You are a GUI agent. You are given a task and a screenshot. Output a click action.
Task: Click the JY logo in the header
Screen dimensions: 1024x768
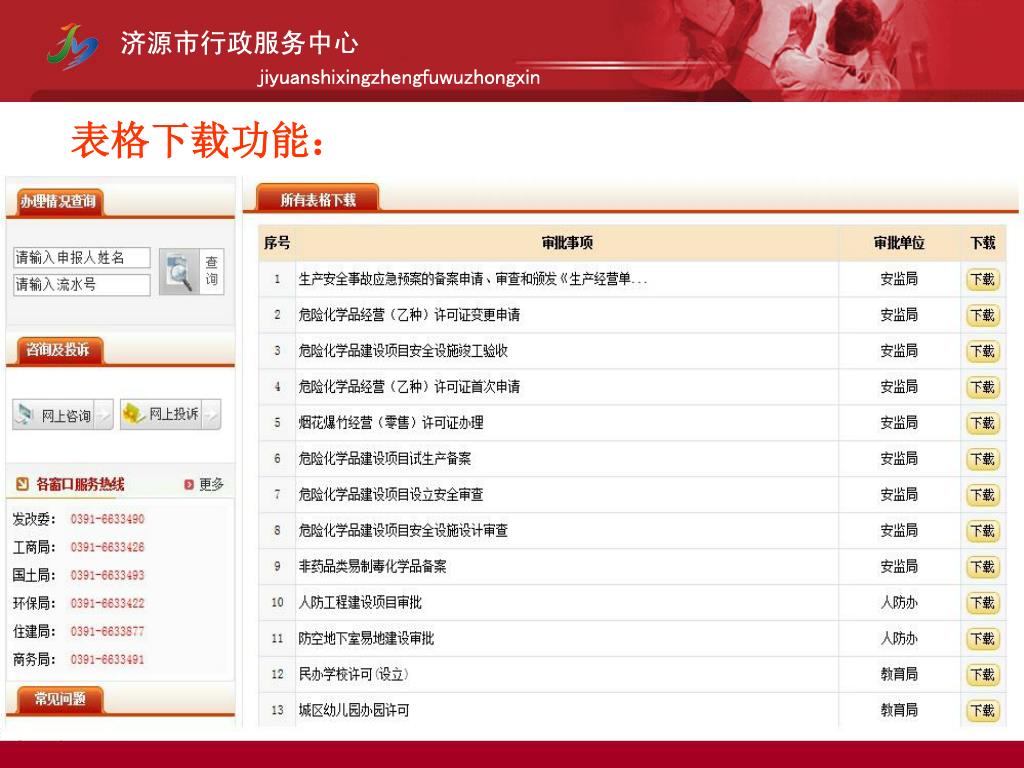[72, 46]
